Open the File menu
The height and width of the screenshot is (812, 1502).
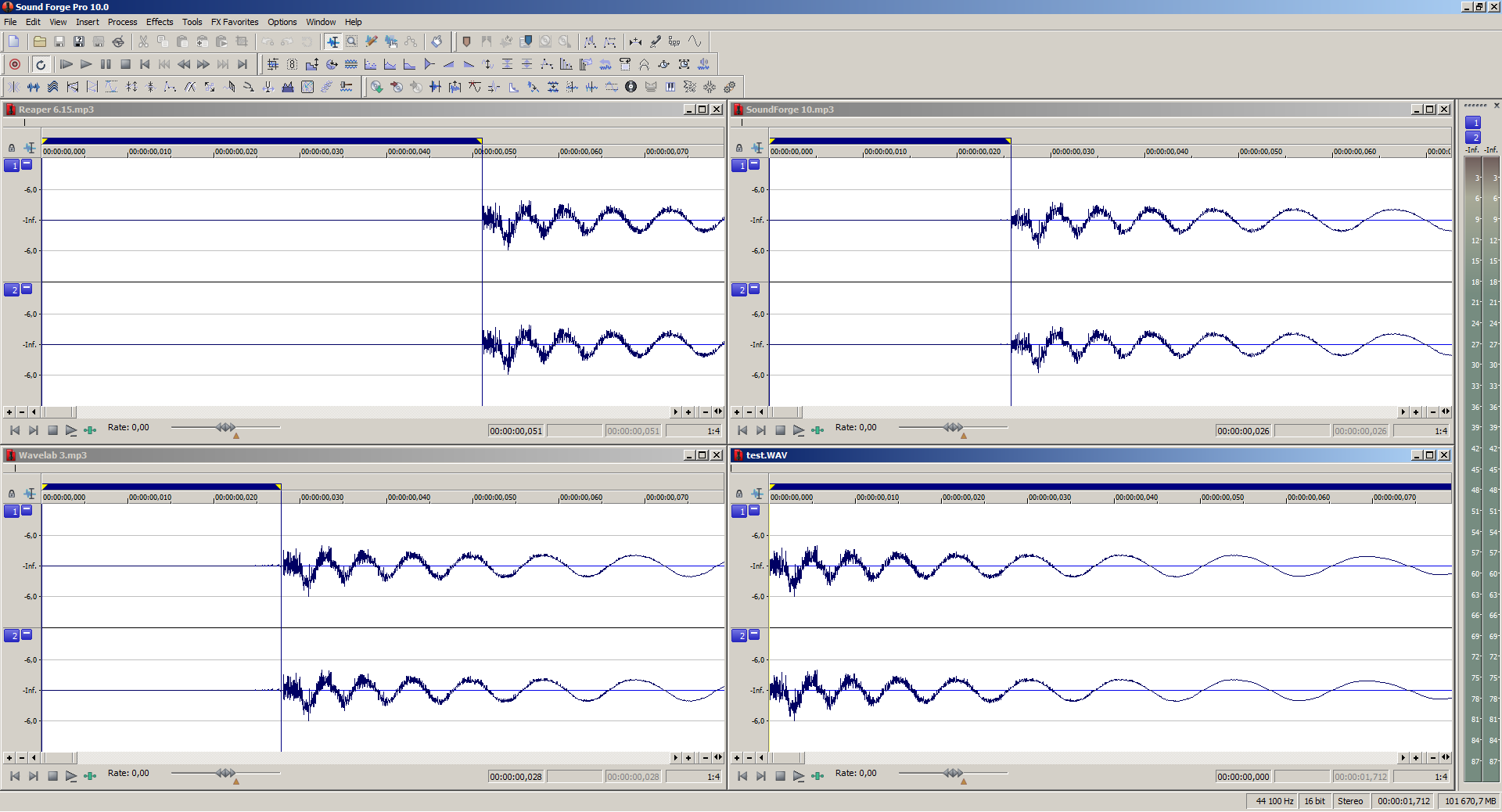point(10,22)
